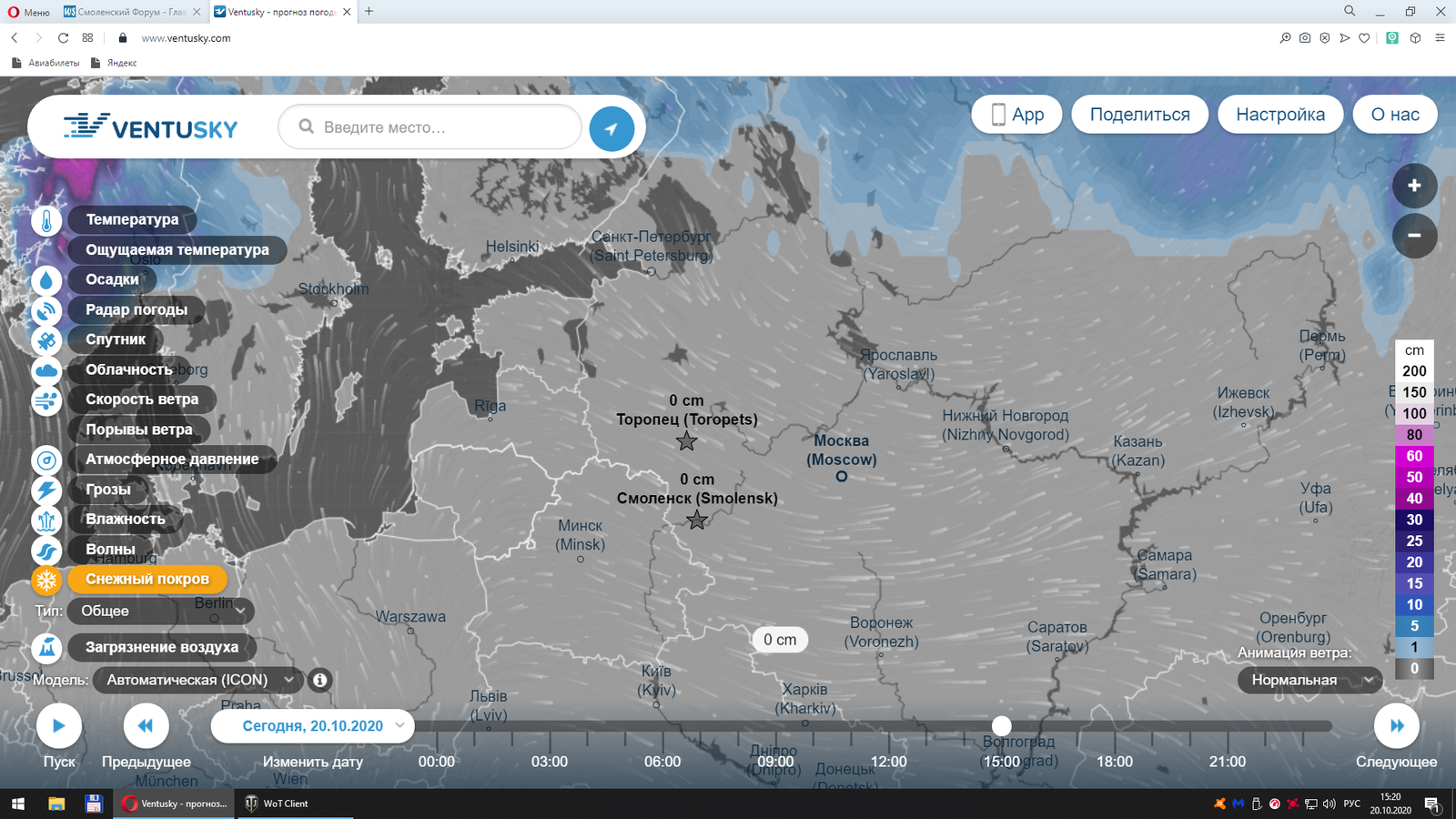Select the Спутник layer
Screen dimensions: 1456x819
pyautogui.click(x=116, y=339)
